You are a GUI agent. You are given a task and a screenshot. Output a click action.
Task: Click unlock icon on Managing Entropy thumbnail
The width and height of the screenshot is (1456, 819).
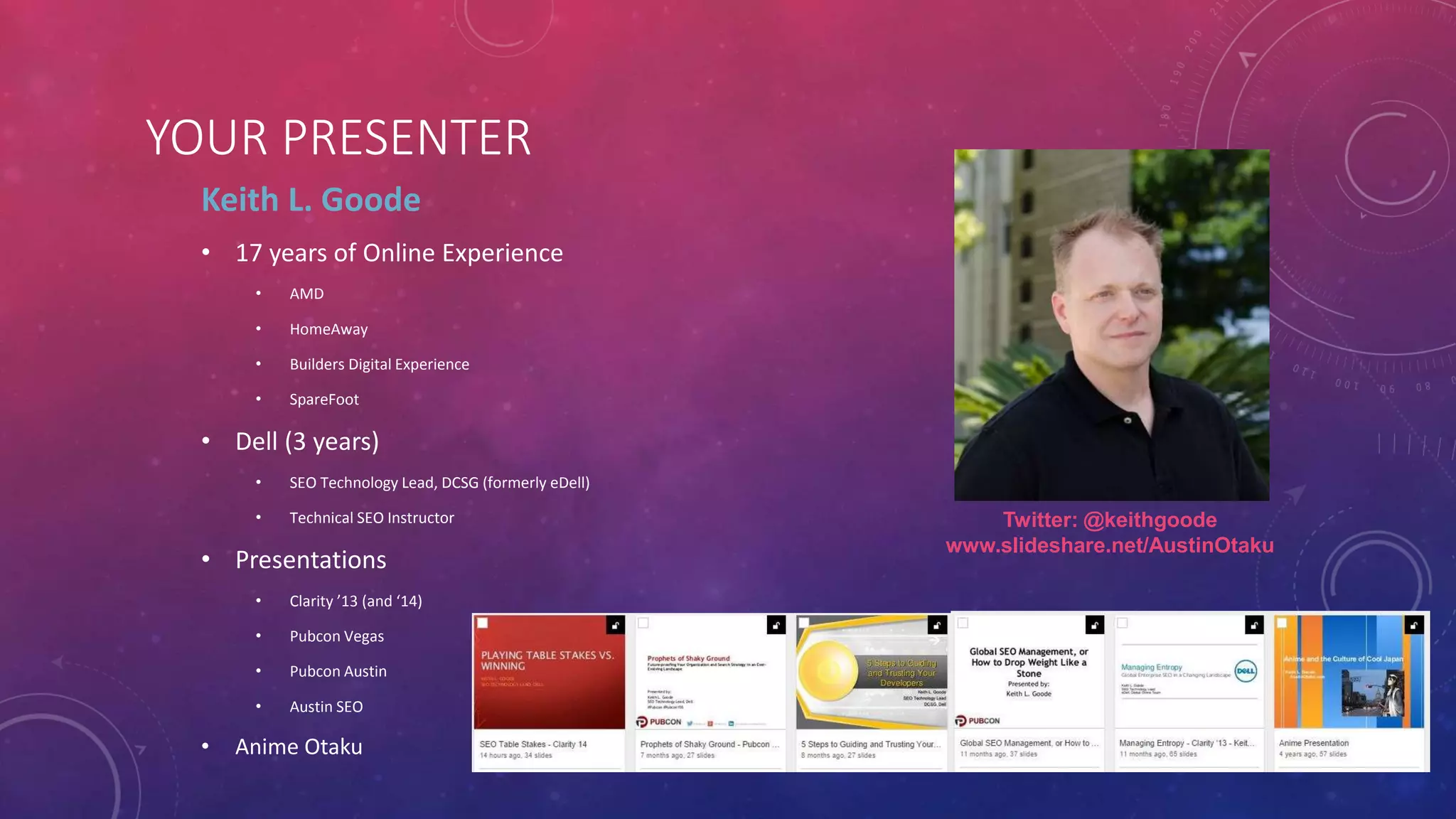pos(1254,625)
